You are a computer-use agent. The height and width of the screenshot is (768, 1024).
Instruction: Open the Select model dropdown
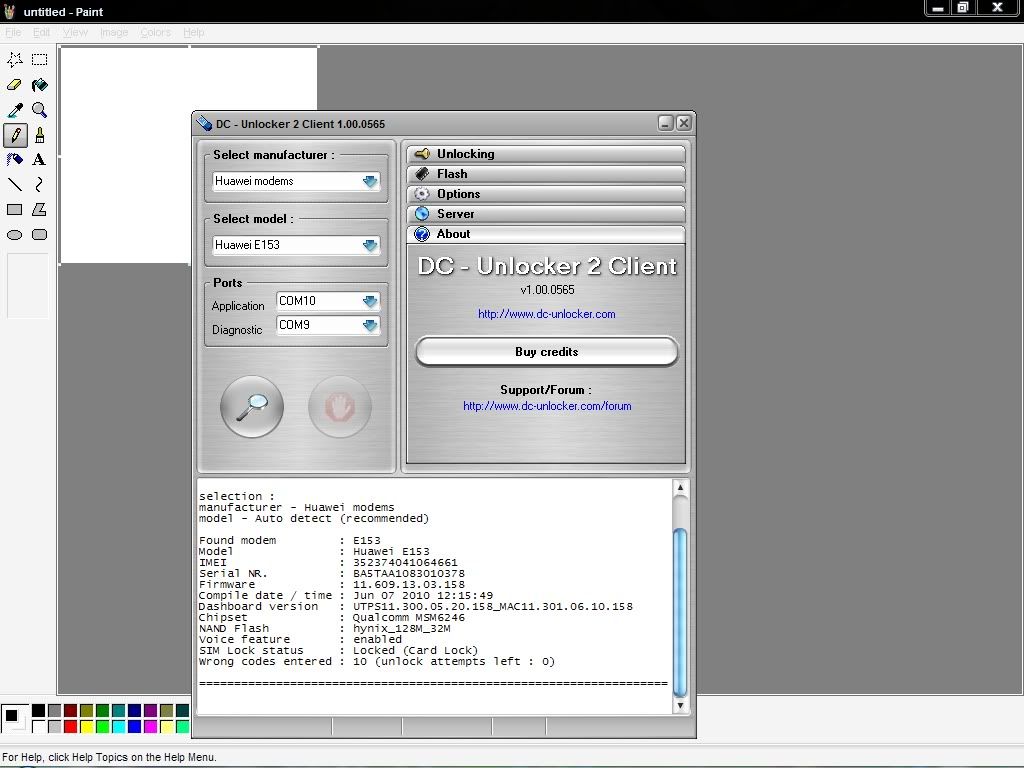pyautogui.click(x=370, y=245)
